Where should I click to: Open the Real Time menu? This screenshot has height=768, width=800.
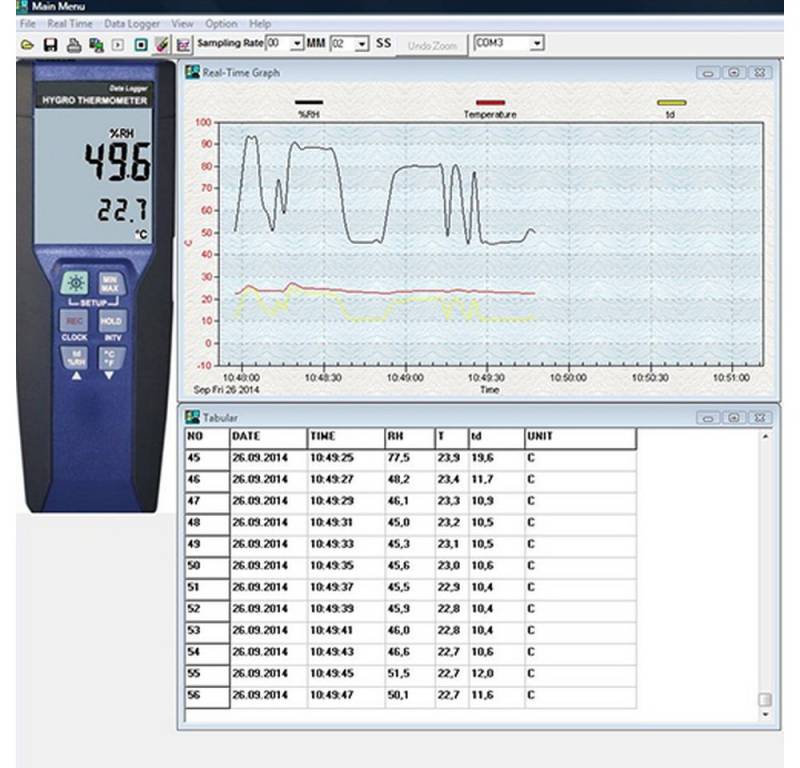click(69, 23)
